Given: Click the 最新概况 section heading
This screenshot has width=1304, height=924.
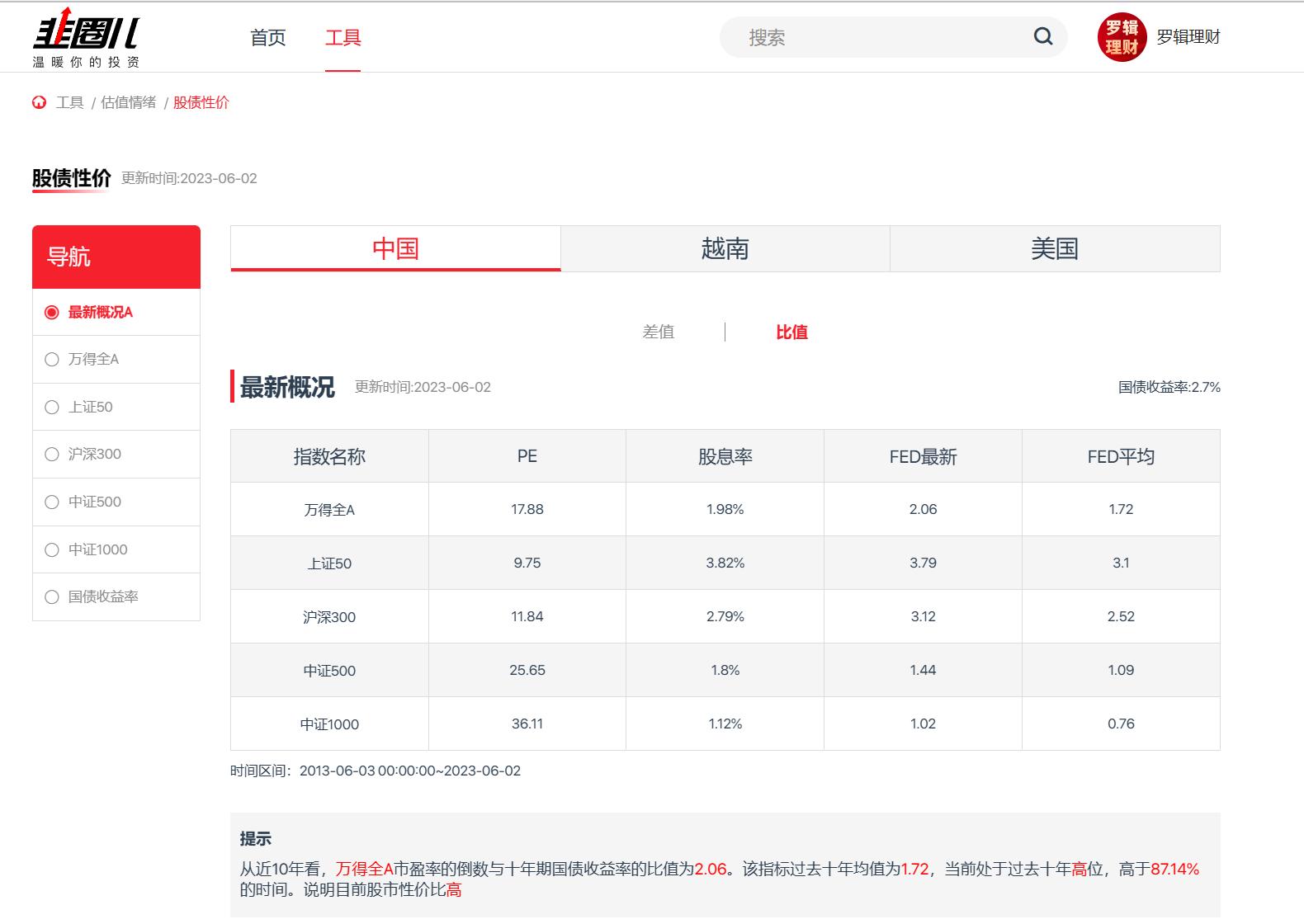Looking at the screenshot, I should click(x=287, y=387).
